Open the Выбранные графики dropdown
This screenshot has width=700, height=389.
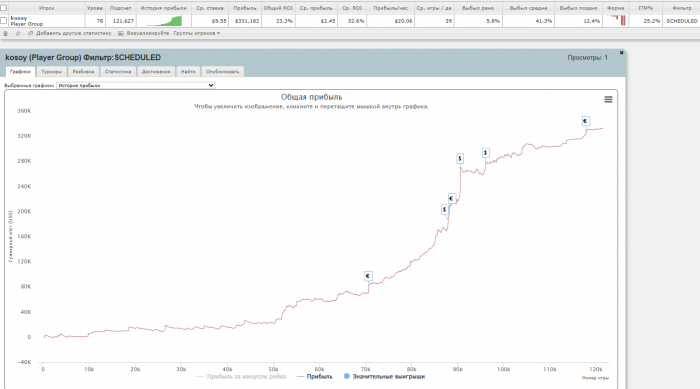click(x=136, y=85)
